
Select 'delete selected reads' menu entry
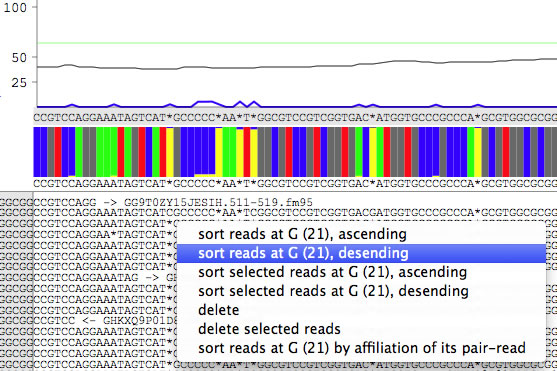pos(269,329)
